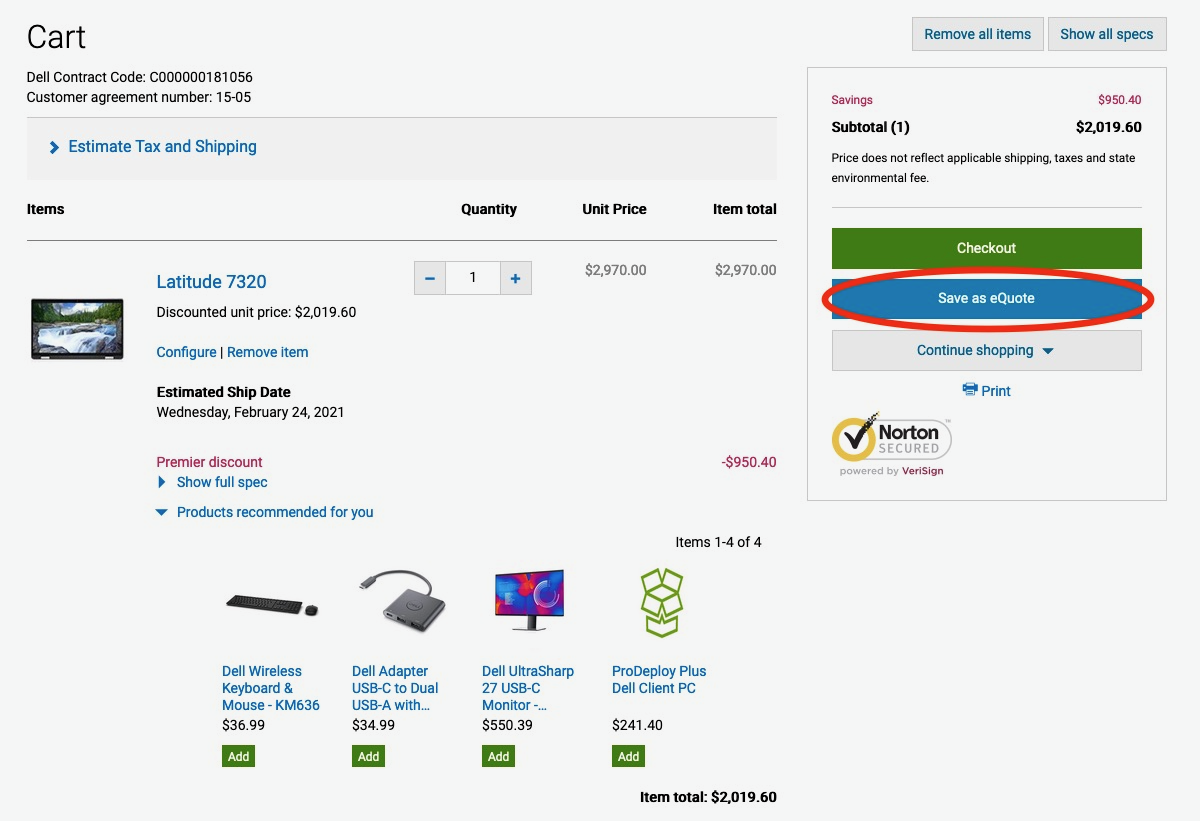Click the Configure link
Viewport: 1200px width, 821px height.
[x=186, y=352]
